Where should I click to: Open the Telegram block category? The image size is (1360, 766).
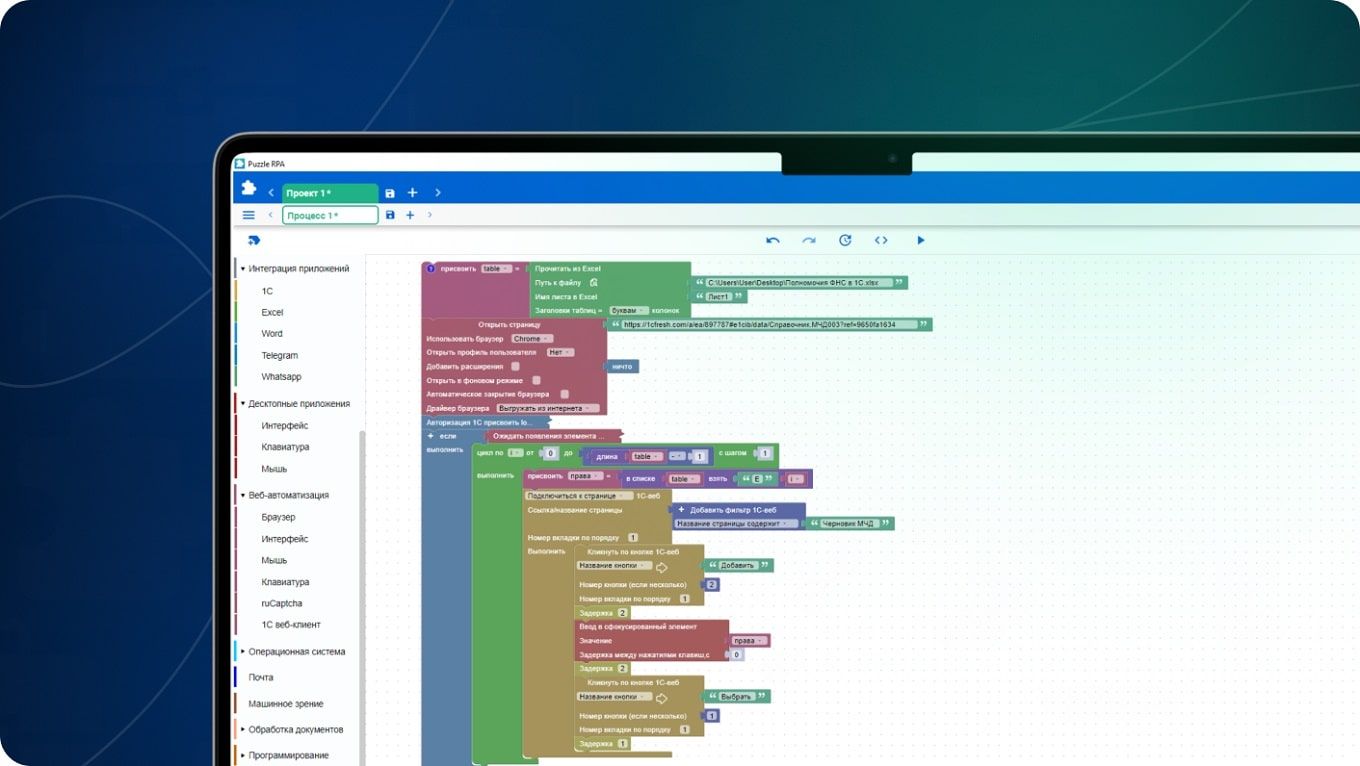coord(279,356)
